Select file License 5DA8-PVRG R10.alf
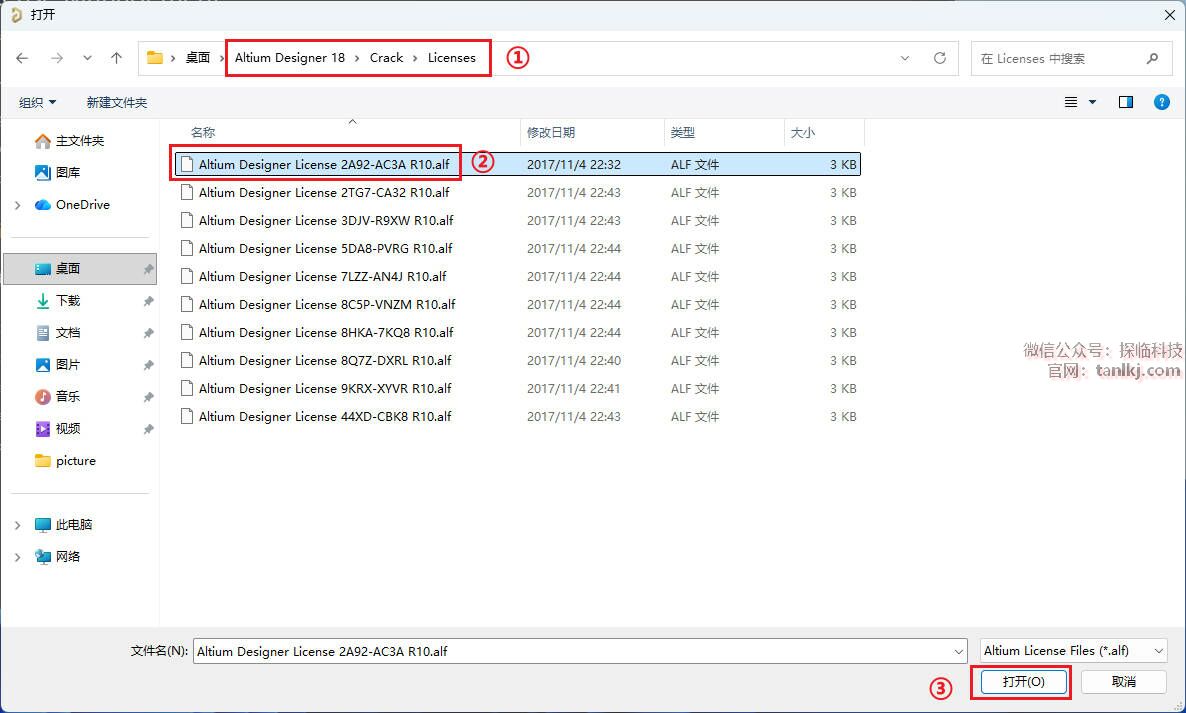Image resolution: width=1186 pixels, height=713 pixels. coord(517,248)
